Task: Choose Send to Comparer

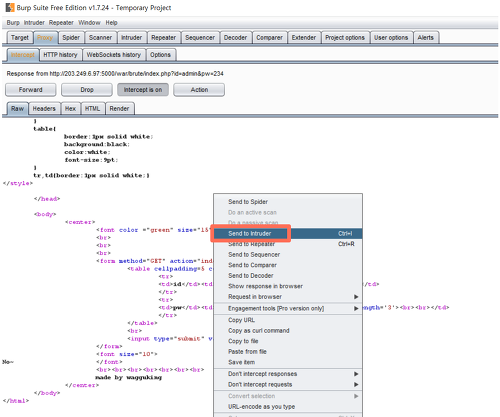Action: pos(288,265)
